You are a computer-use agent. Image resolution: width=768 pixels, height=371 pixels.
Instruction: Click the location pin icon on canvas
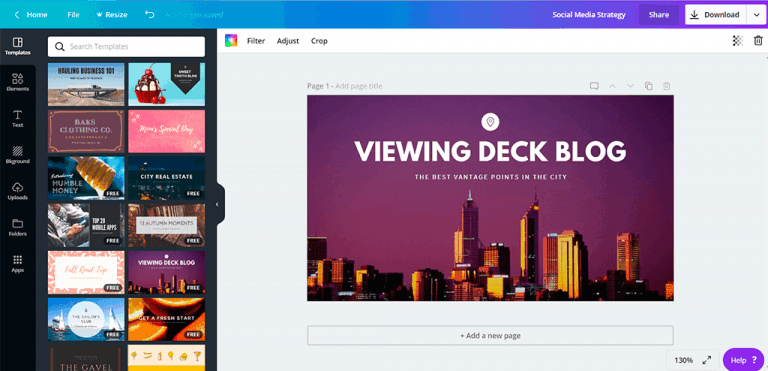(x=490, y=122)
